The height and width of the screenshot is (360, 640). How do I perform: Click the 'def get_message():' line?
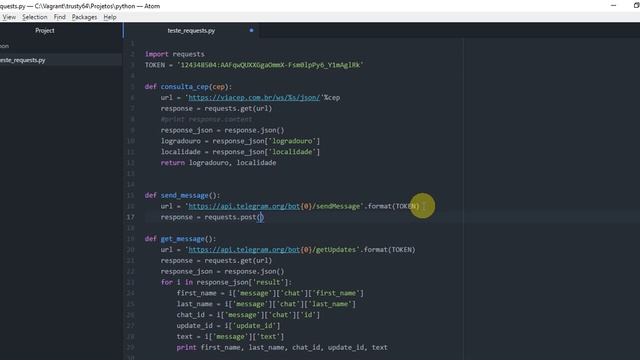(x=180, y=239)
